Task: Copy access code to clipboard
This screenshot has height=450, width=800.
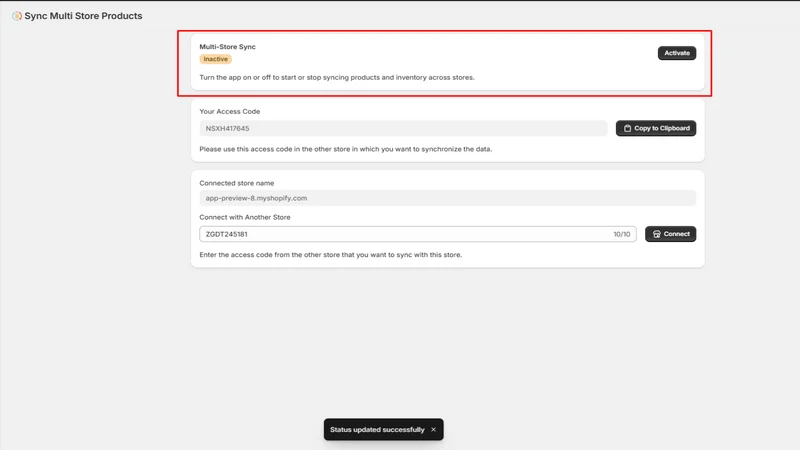Action: pos(656,128)
